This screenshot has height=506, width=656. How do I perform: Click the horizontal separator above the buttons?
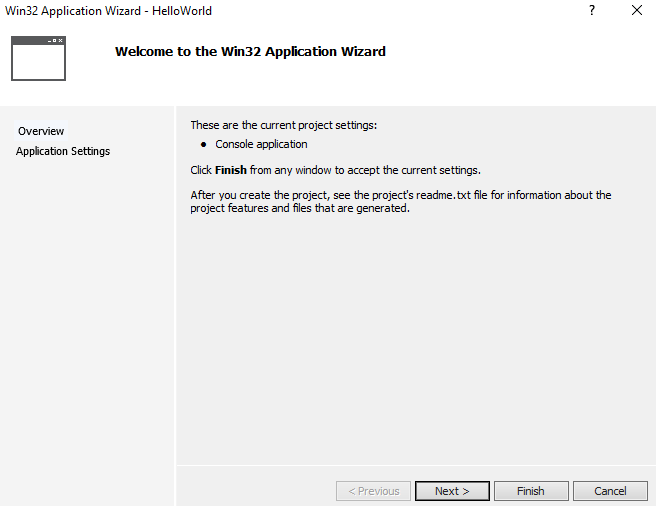(x=416, y=465)
